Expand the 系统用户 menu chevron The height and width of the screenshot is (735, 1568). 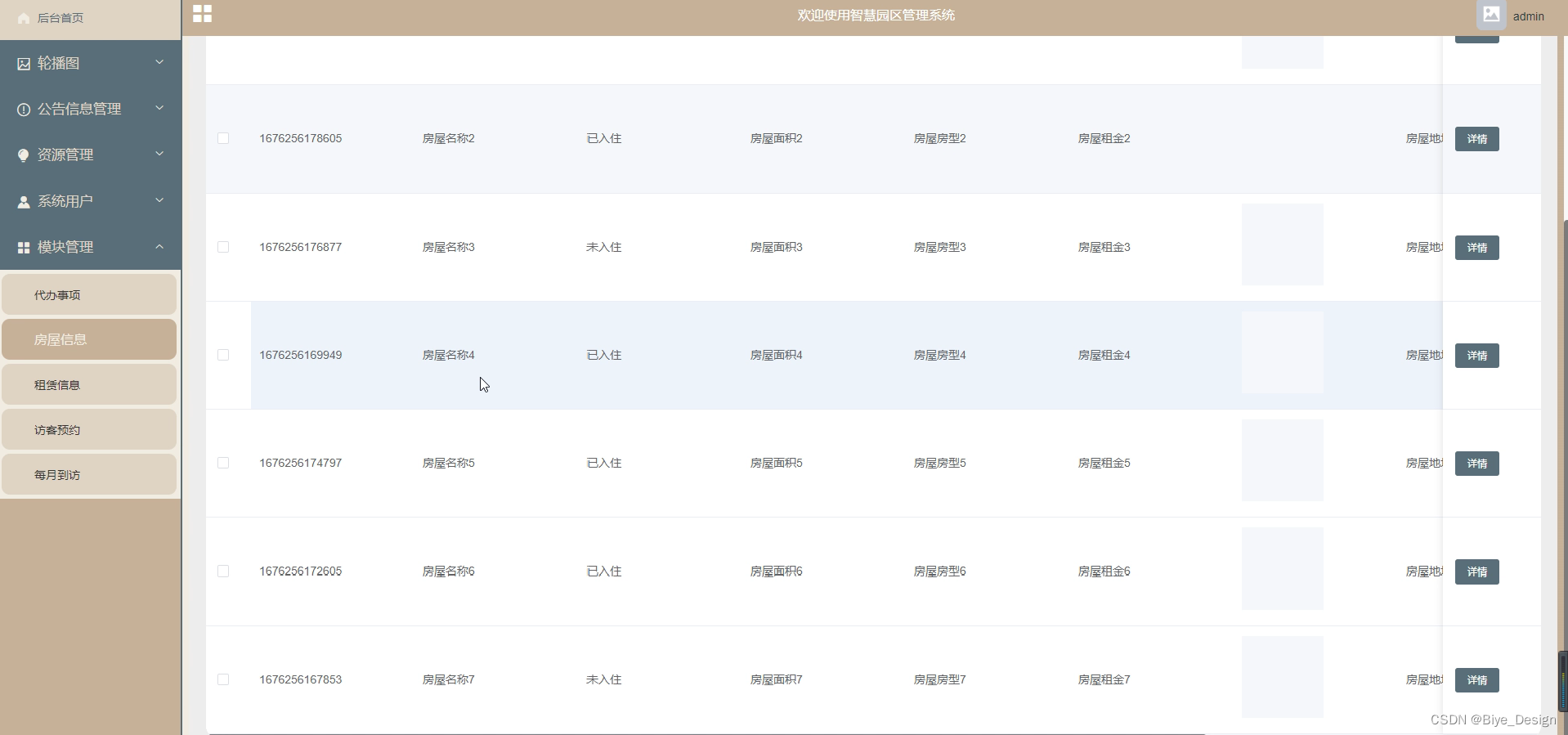click(159, 200)
